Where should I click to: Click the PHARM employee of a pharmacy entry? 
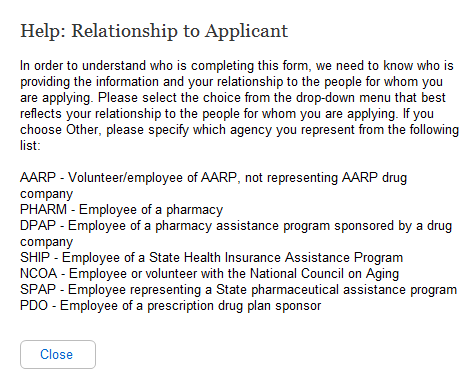tap(121, 210)
